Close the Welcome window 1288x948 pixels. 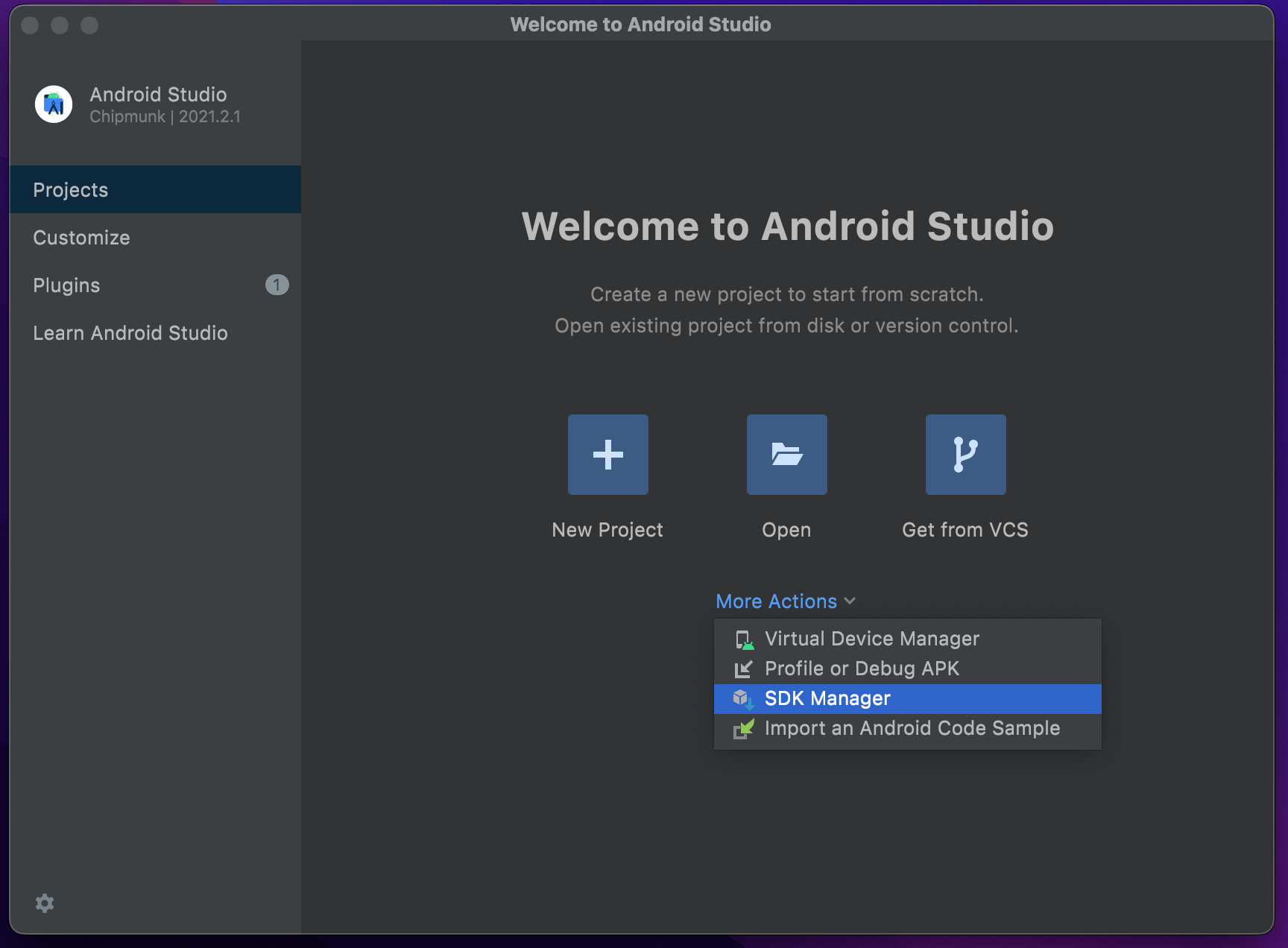coord(30,25)
